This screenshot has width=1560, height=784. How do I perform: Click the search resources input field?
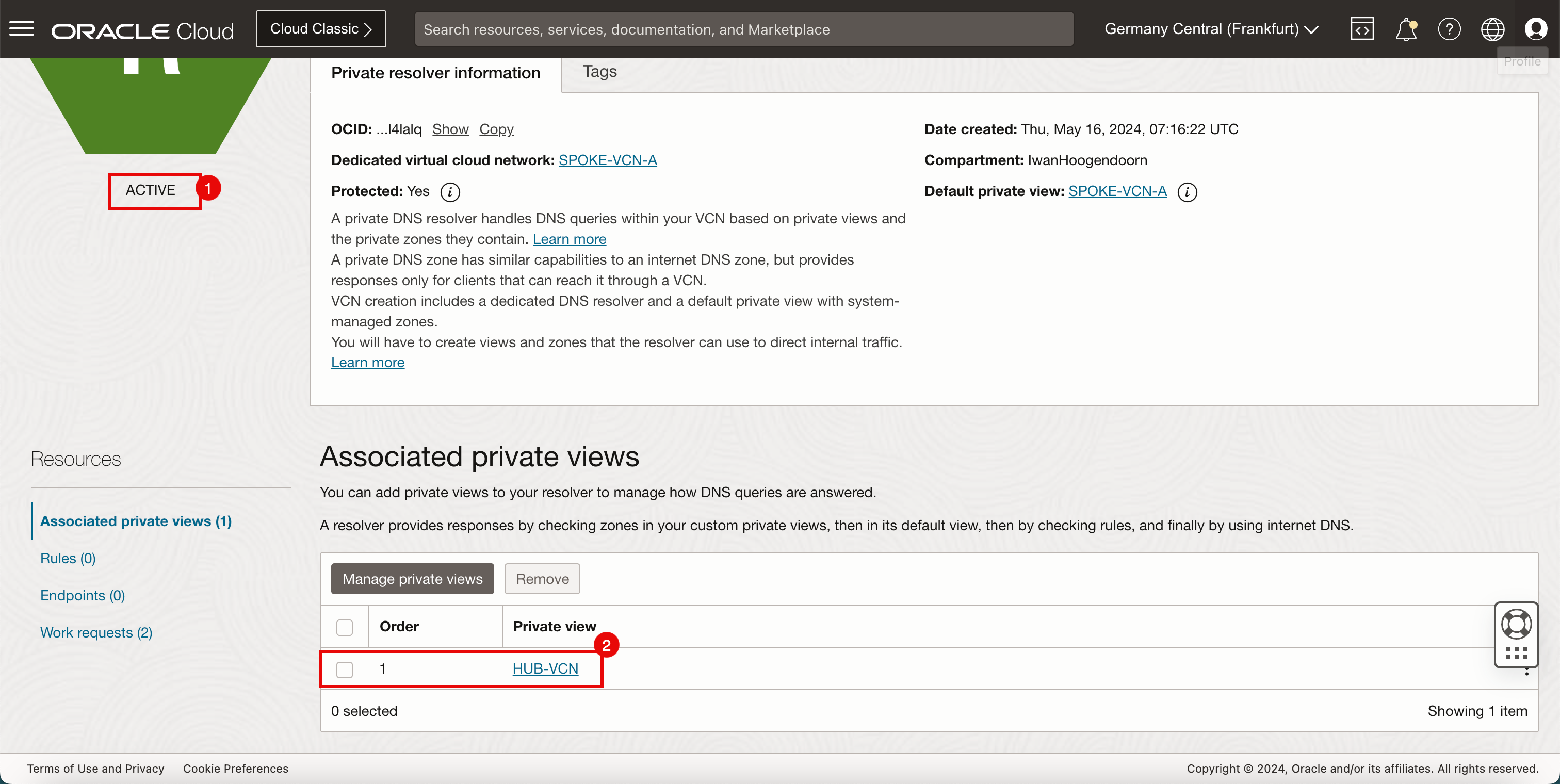point(744,29)
